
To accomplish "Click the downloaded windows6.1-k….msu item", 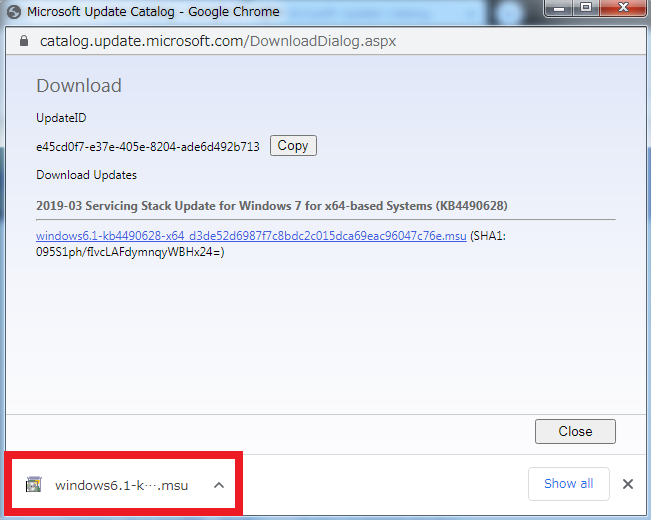I will coord(122,485).
